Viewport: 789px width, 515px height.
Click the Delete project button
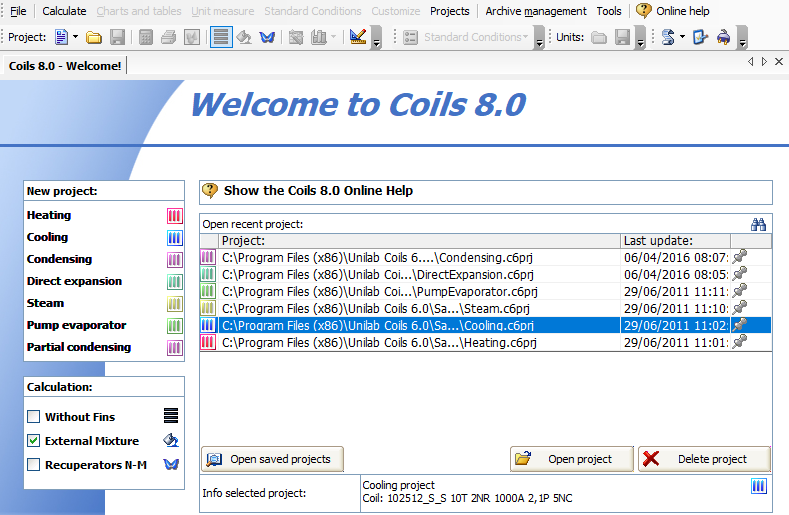click(x=704, y=459)
